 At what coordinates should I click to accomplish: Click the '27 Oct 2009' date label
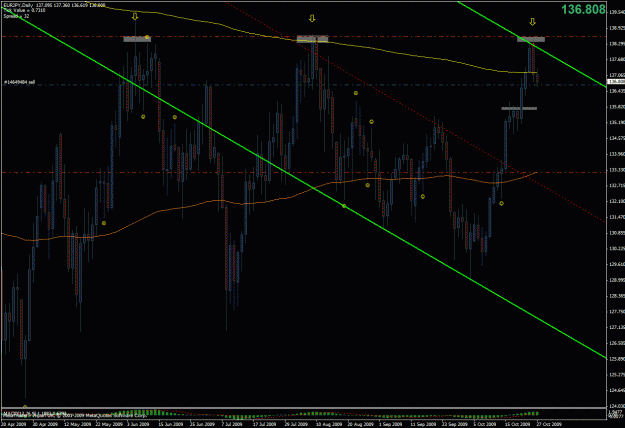coord(549,424)
